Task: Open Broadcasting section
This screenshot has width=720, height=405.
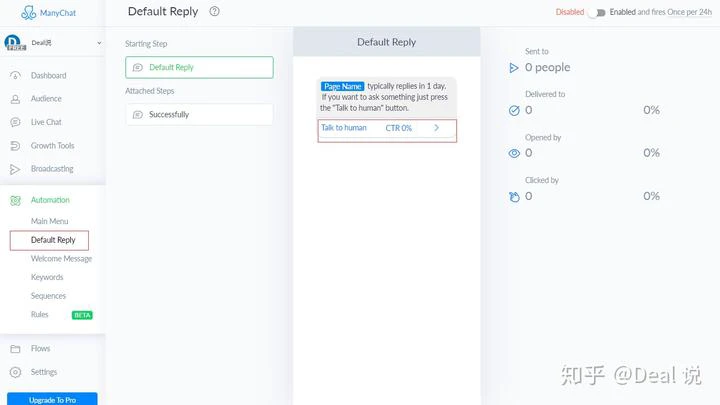Action: click(x=52, y=169)
